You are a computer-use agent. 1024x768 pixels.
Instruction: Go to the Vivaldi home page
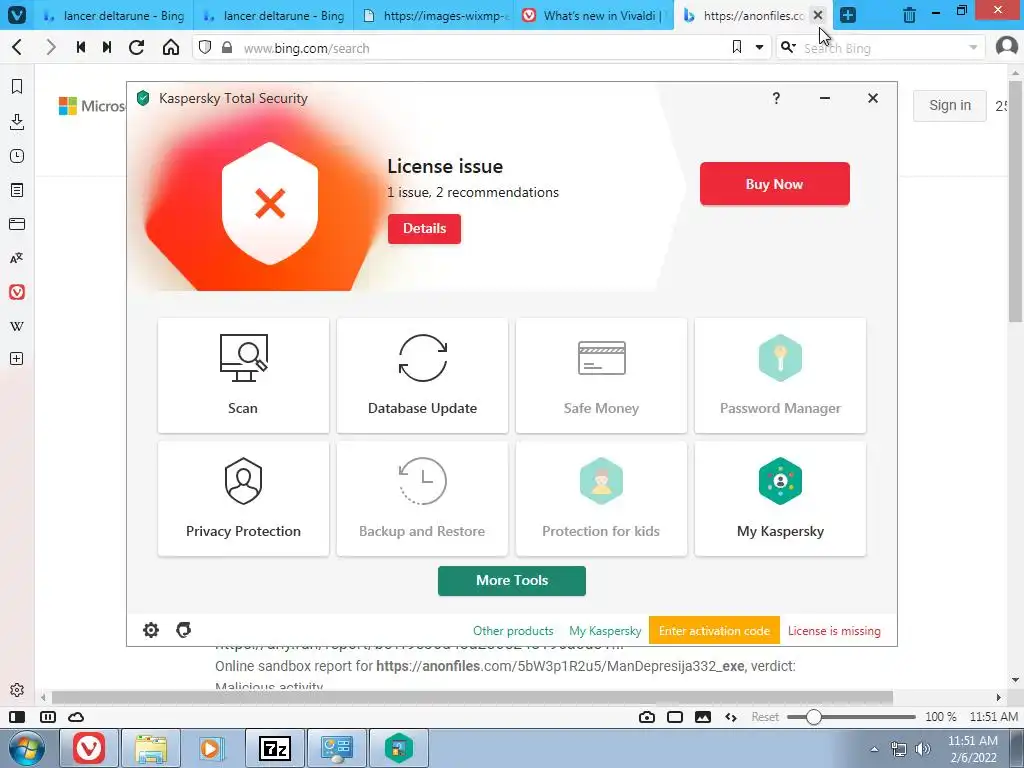[x=170, y=47]
